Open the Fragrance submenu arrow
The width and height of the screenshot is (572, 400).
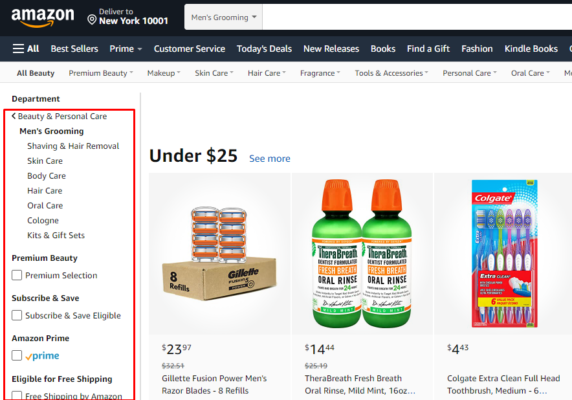[x=338, y=72]
